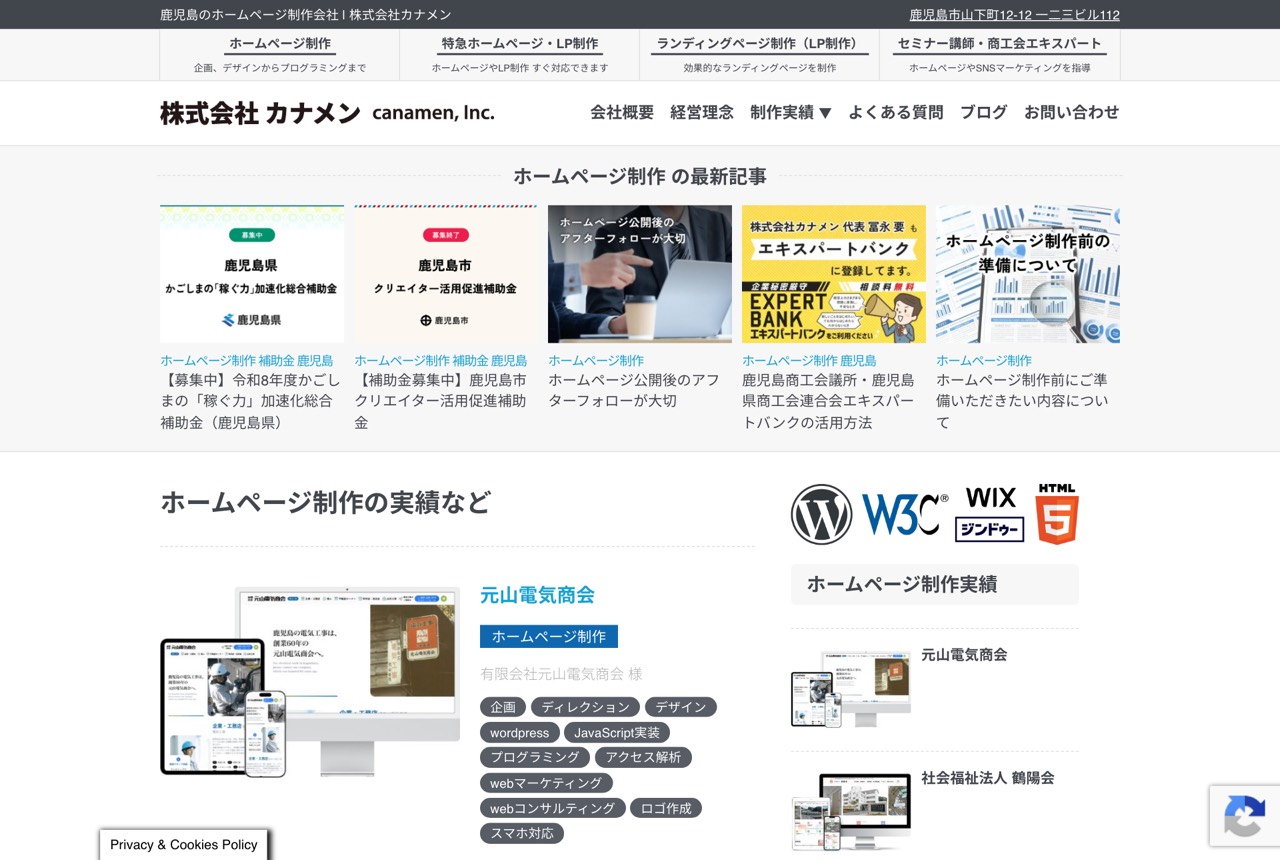Open お問い合わせ contact page
This screenshot has height=860, width=1280.
point(1072,112)
